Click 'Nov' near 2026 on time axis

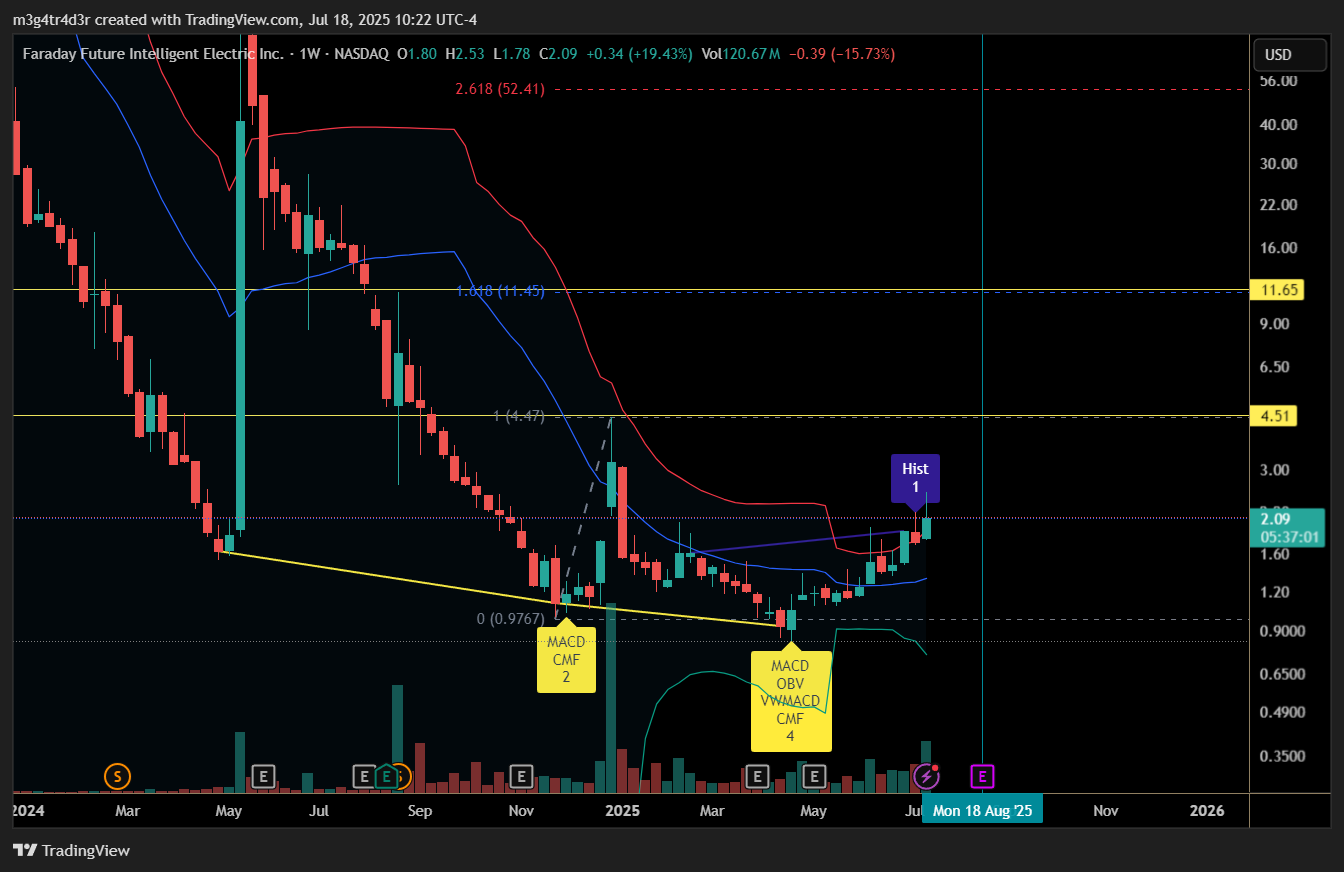pyautogui.click(x=1105, y=811)
